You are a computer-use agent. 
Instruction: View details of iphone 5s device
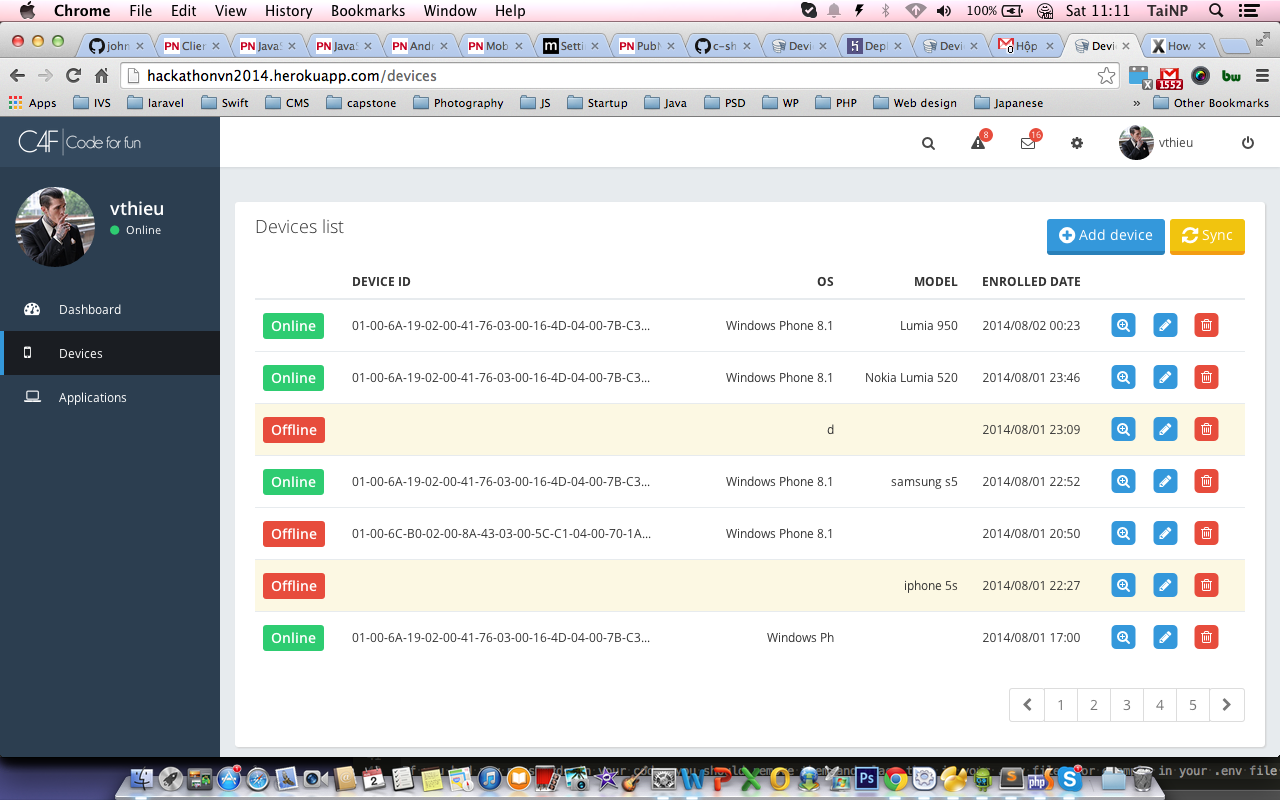tap(1124, 585)
